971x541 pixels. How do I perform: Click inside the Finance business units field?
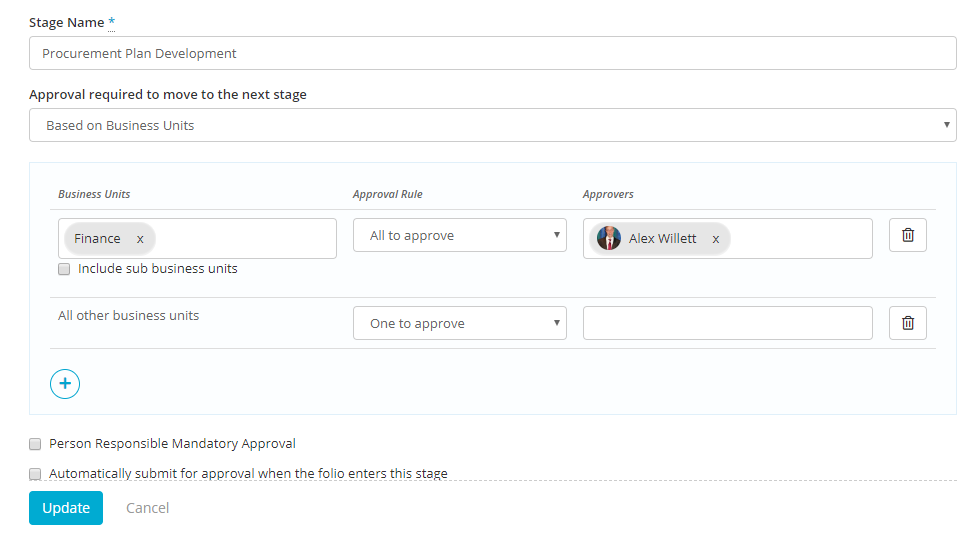pos(245,238)
